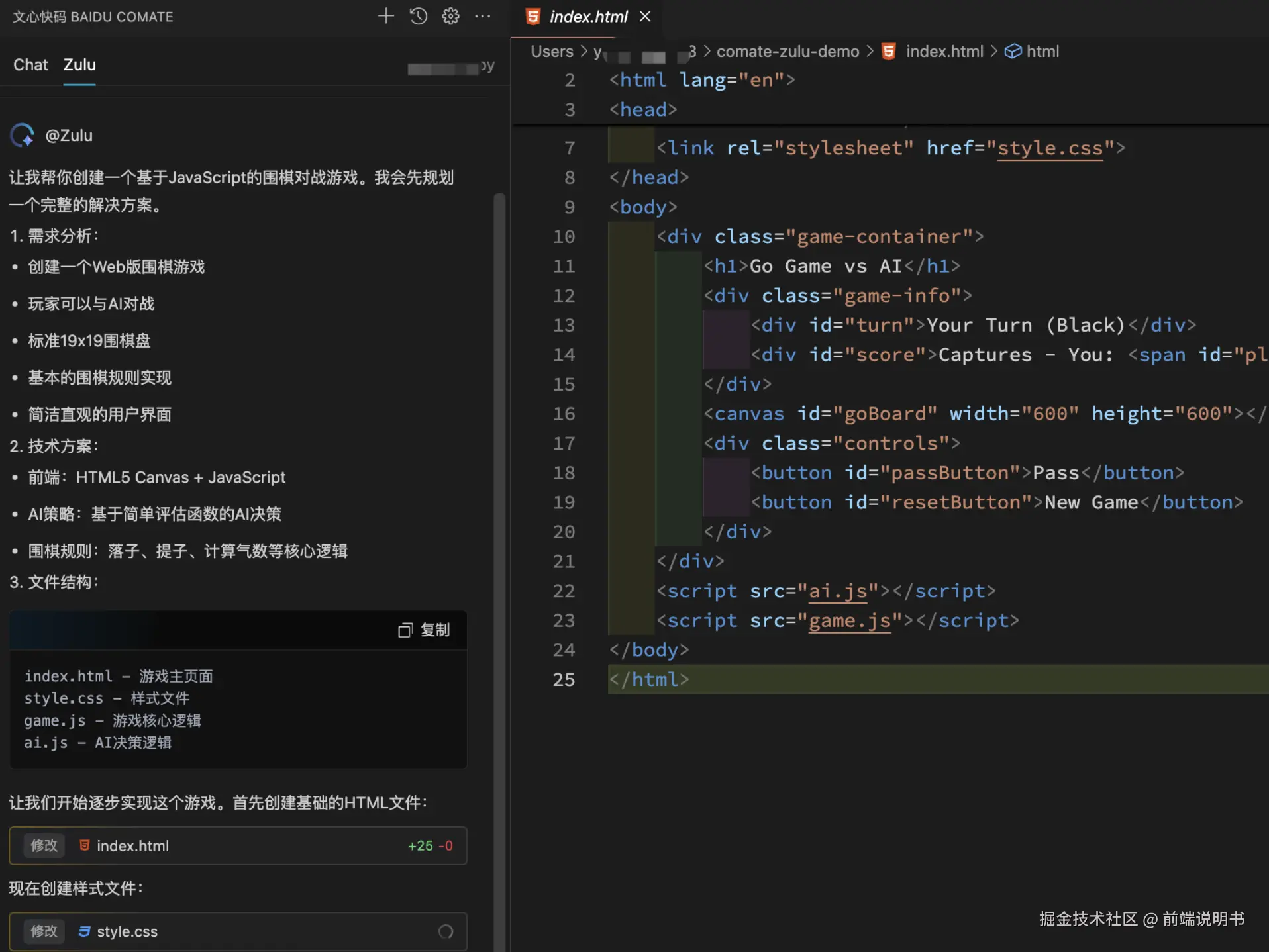Click the comate-zulu-demo breadcrumb folder
This screenshot has height=952, width=1269.
coord(787,51)
